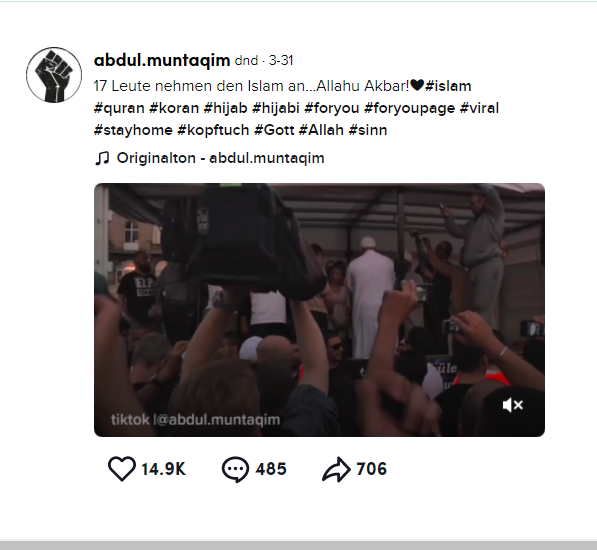Screen dimensions: 597x550
Task: Open the #foryoupage hashtag
Action: 409,108
